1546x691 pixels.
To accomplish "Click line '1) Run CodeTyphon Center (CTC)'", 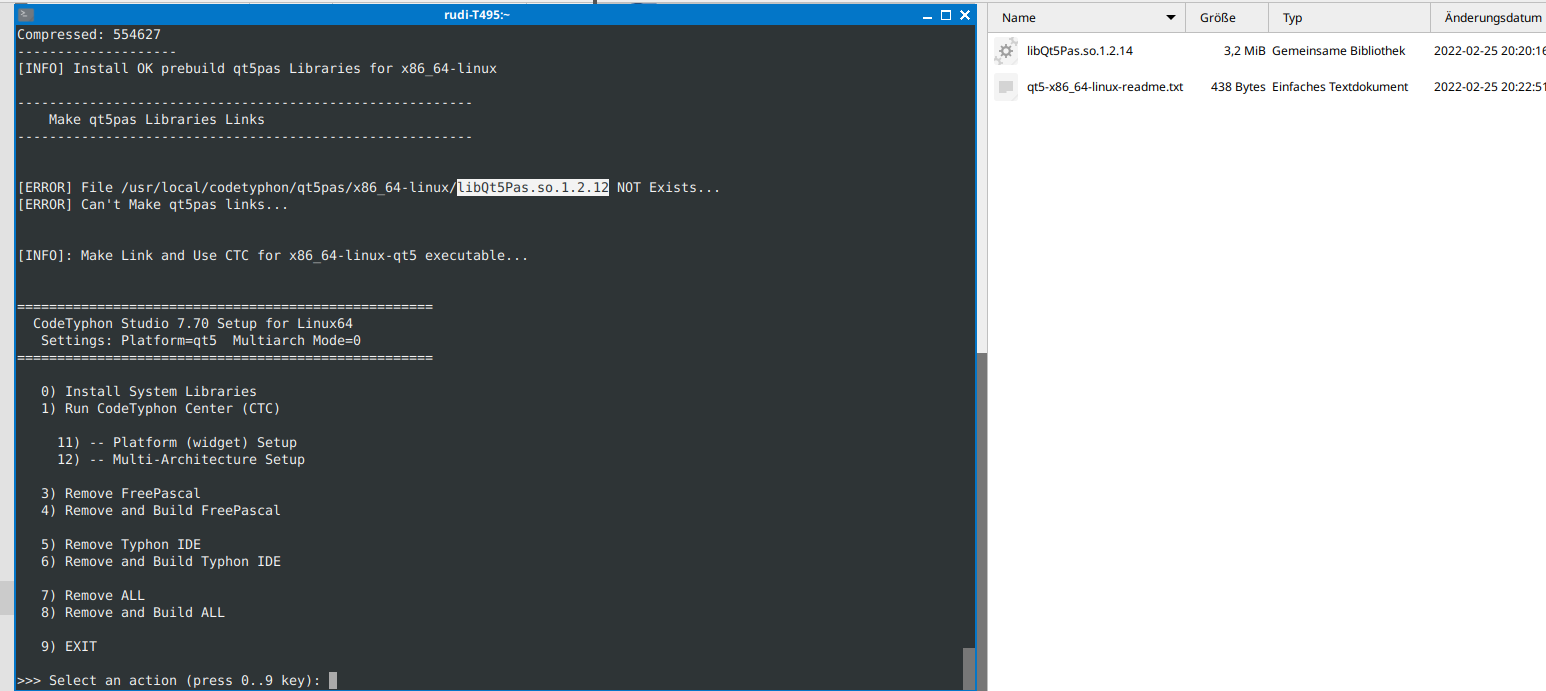I will (x=161, y=408).
